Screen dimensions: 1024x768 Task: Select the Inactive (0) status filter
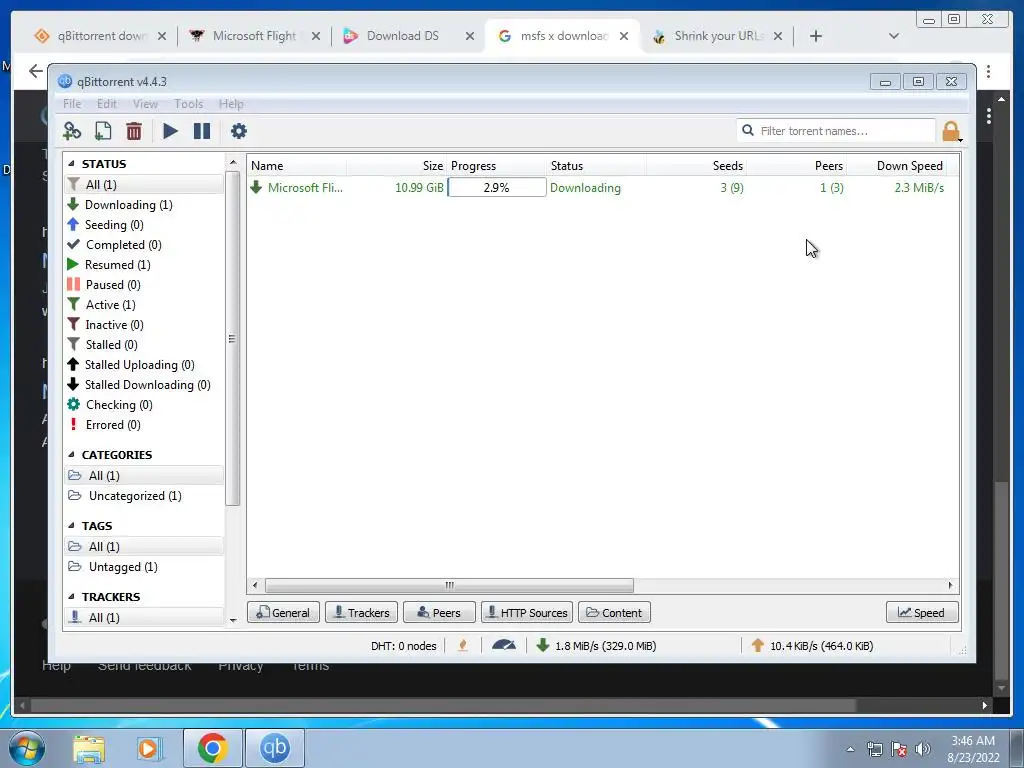tap(114, 325)
